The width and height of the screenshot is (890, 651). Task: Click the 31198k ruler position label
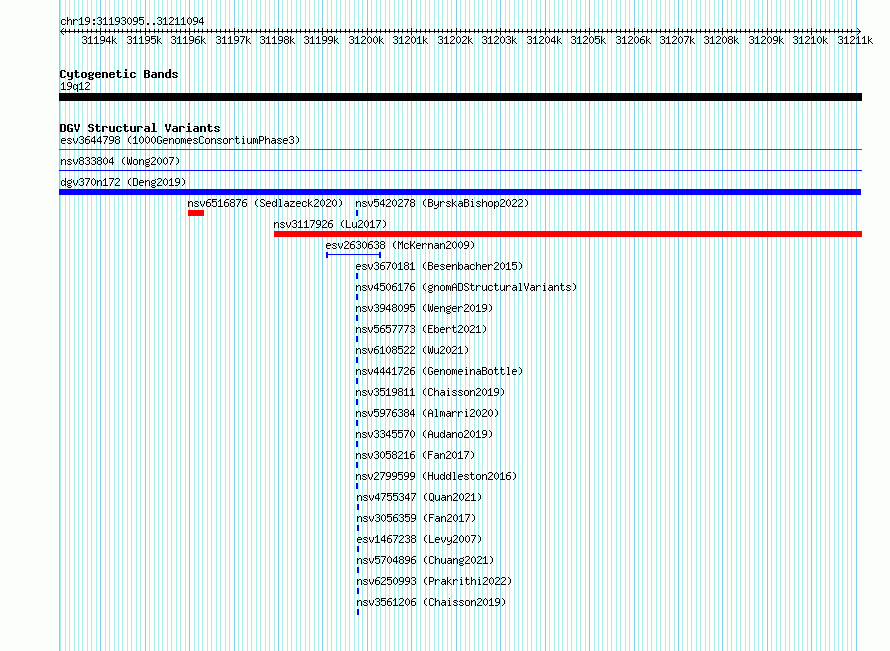tap(278, 40)
